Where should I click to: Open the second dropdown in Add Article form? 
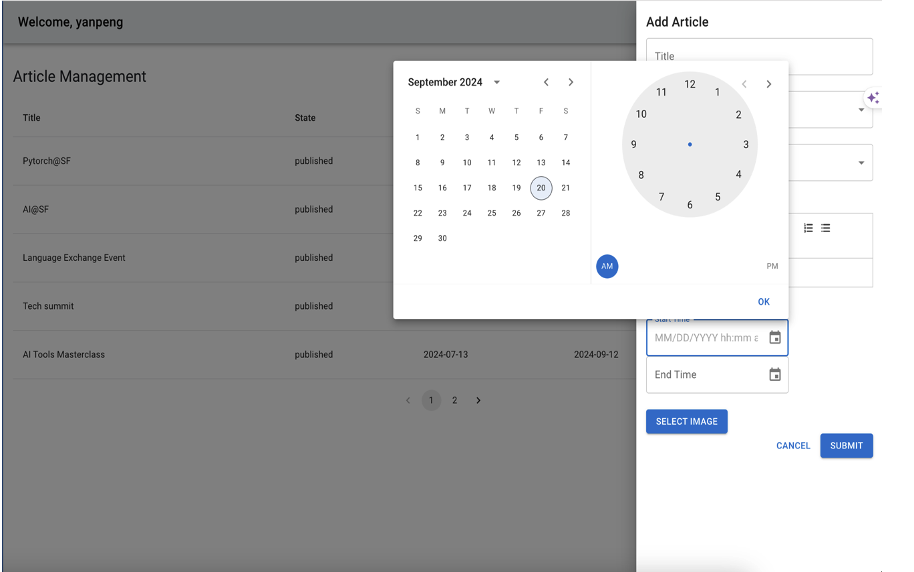tap(861, 163)
